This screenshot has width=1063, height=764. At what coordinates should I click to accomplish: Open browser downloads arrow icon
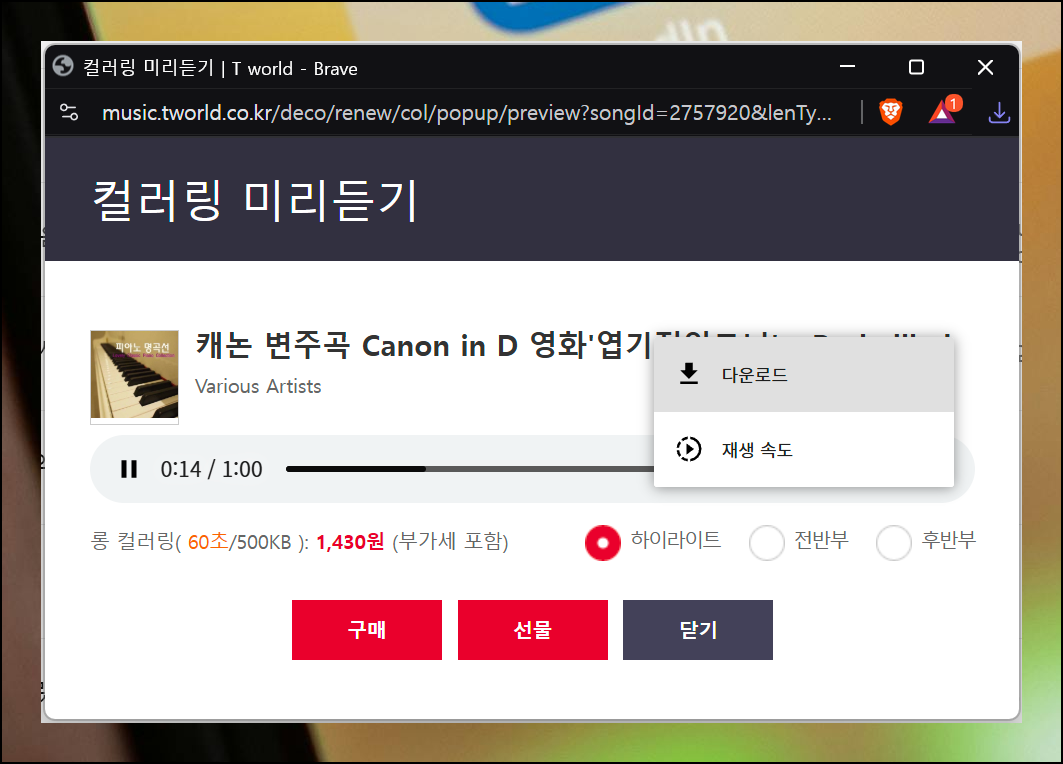point(999,113)
